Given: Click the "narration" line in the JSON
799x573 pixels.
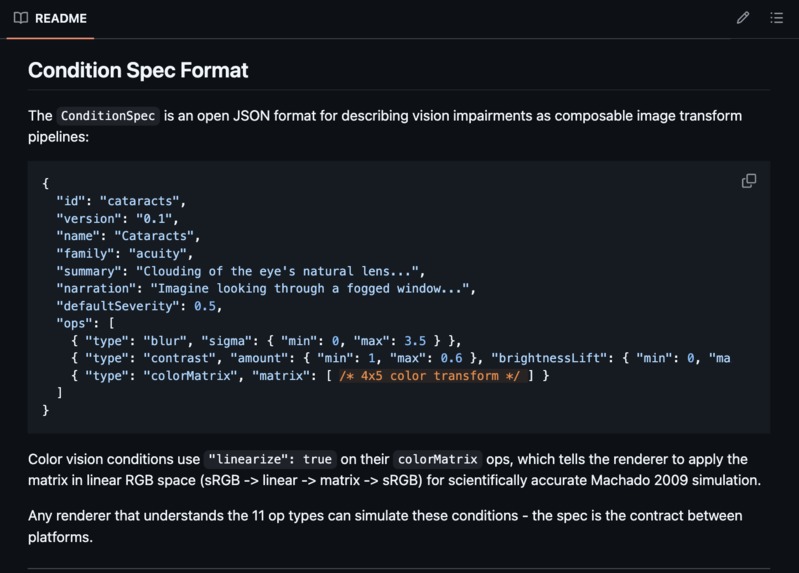Looking at the screenshot, I should [x=266, y=289].
